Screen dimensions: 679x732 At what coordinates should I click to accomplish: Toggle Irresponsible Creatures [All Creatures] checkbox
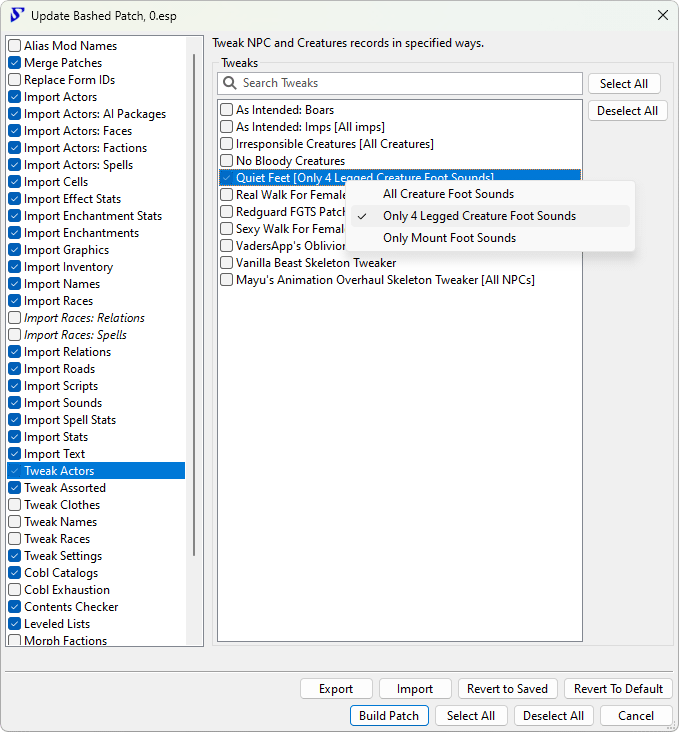pos(226,144)
